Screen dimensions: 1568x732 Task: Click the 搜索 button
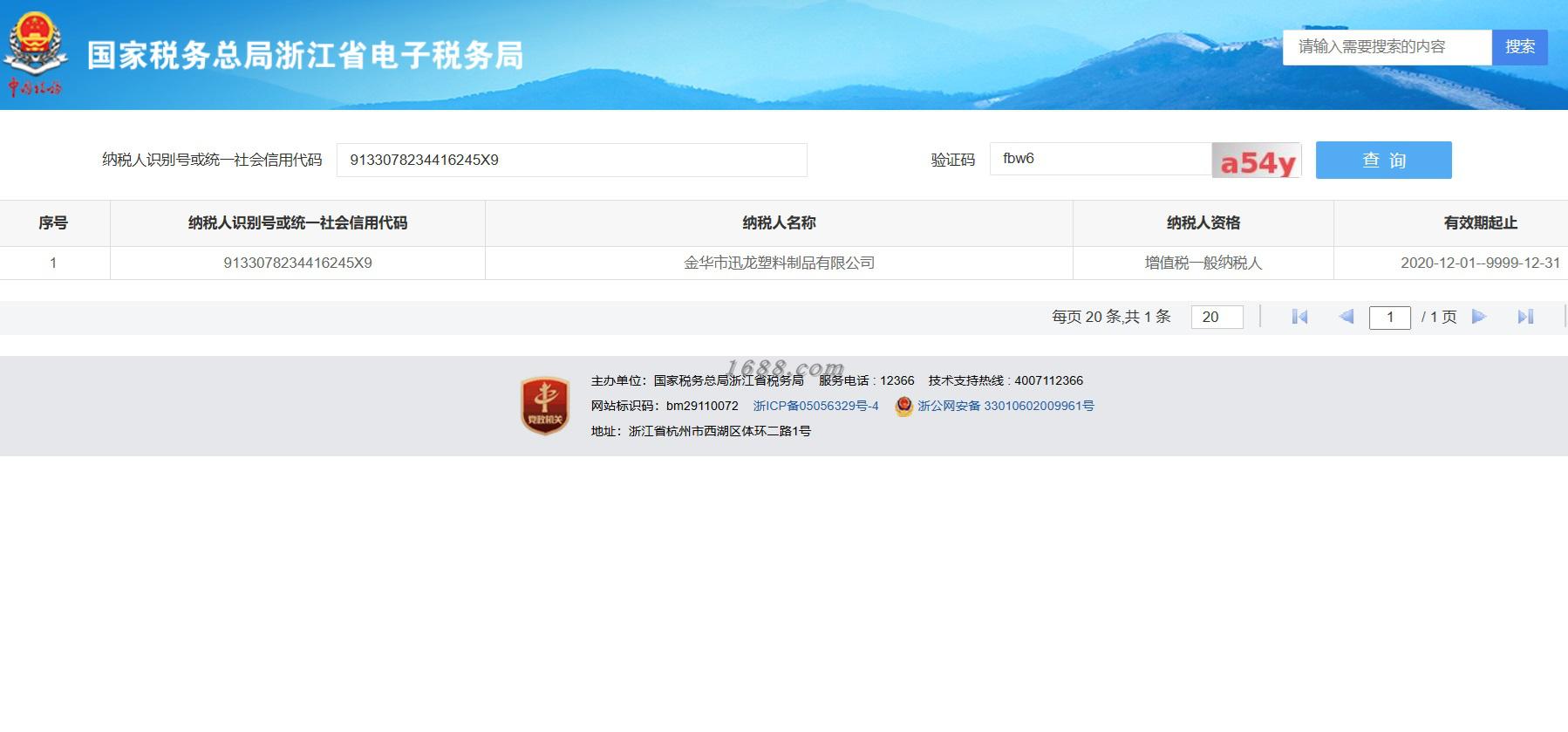click(x=1520, y=47)
